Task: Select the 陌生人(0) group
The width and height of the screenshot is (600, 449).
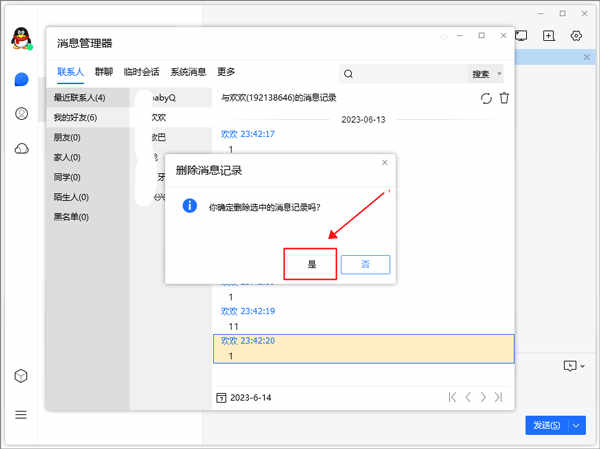Action: (x=88, y=197)
